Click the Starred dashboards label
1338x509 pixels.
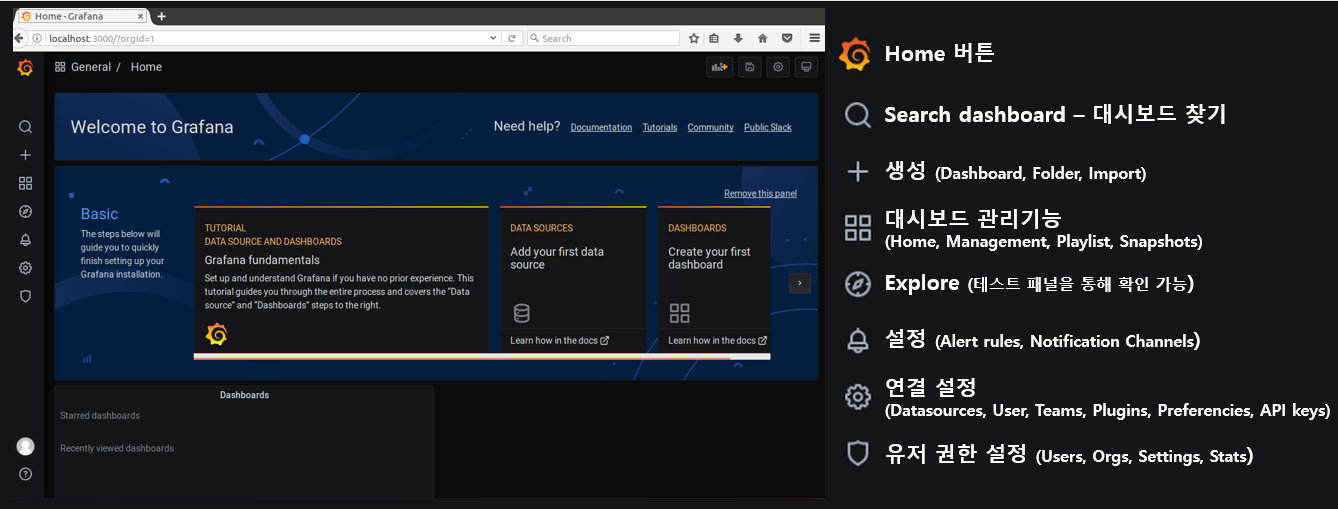[100, 416]
